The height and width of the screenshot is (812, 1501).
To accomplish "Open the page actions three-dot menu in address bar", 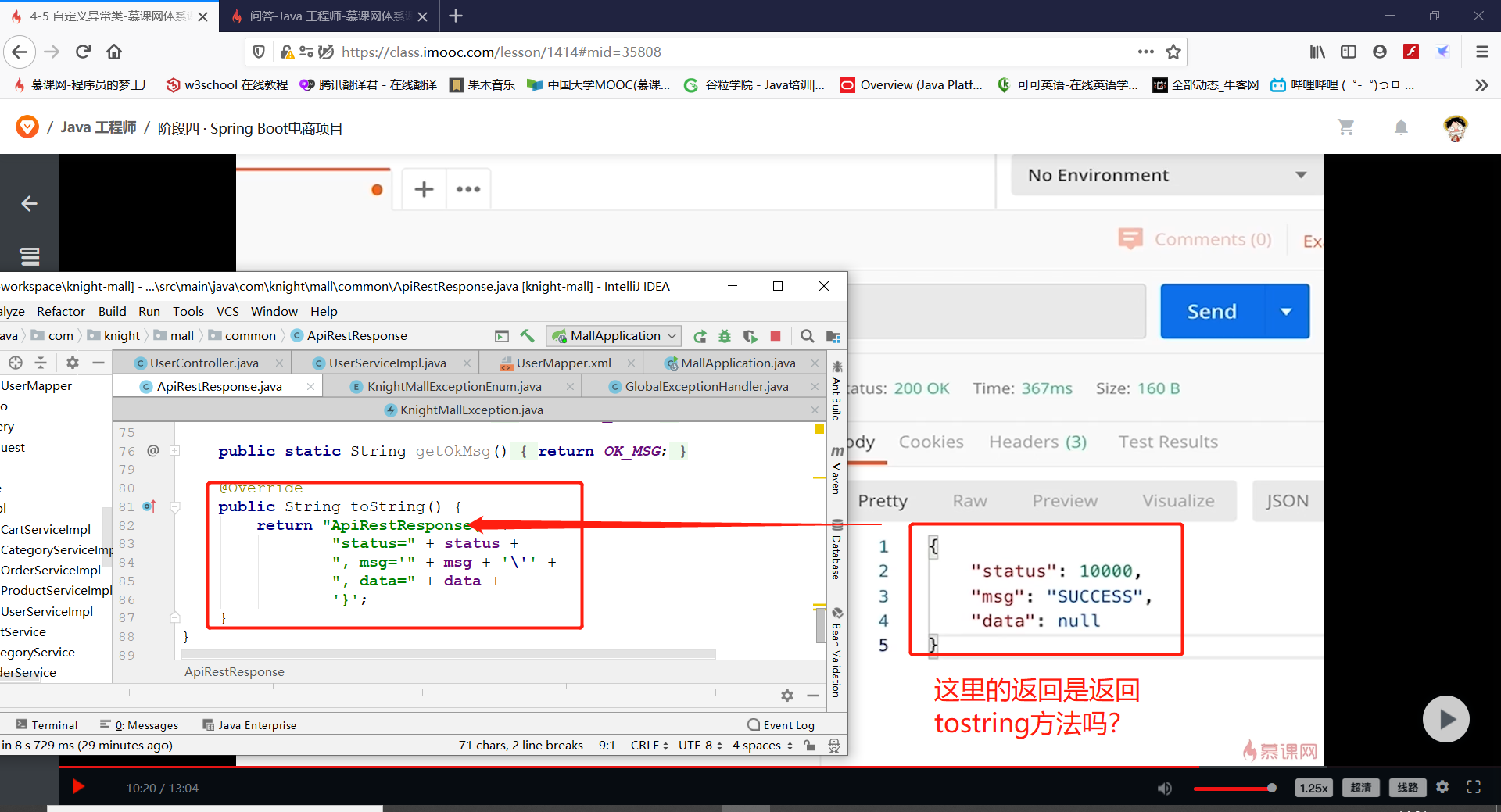I will [x=1145, y=52].
